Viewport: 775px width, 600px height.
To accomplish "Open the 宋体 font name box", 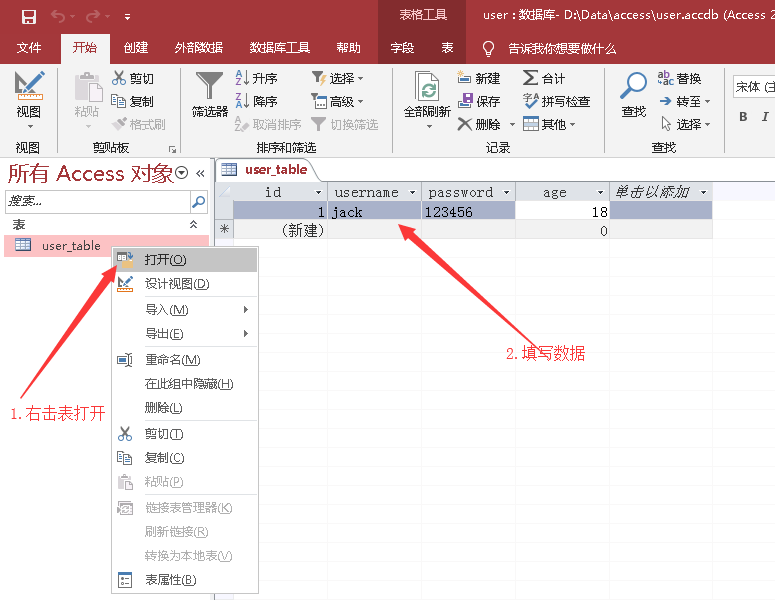I will tap(754, 87).
